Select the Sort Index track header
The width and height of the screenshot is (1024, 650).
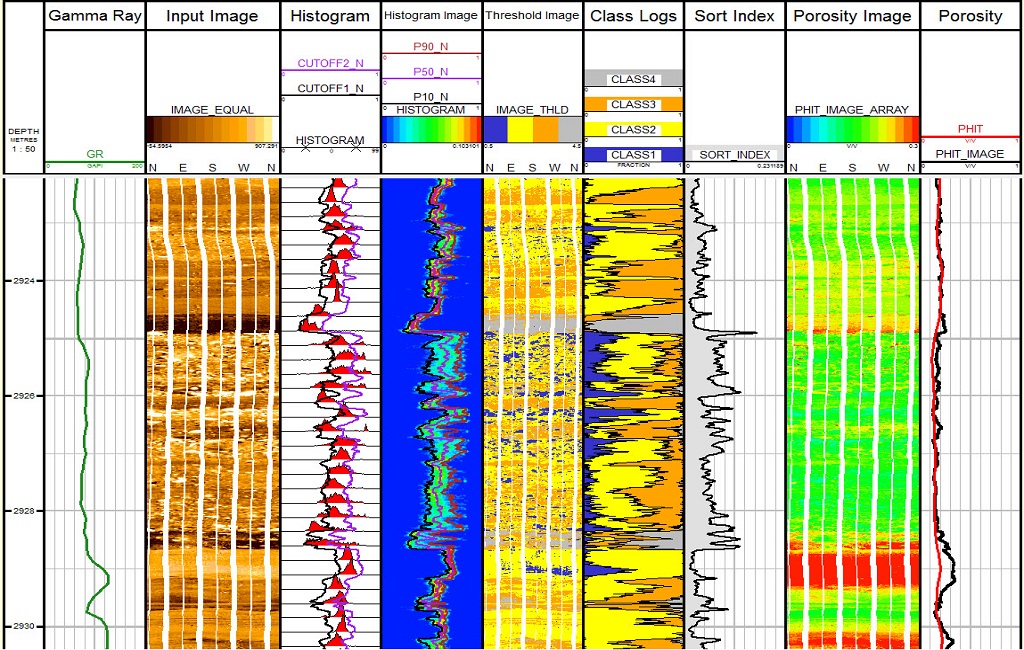(x=734, y=16)
